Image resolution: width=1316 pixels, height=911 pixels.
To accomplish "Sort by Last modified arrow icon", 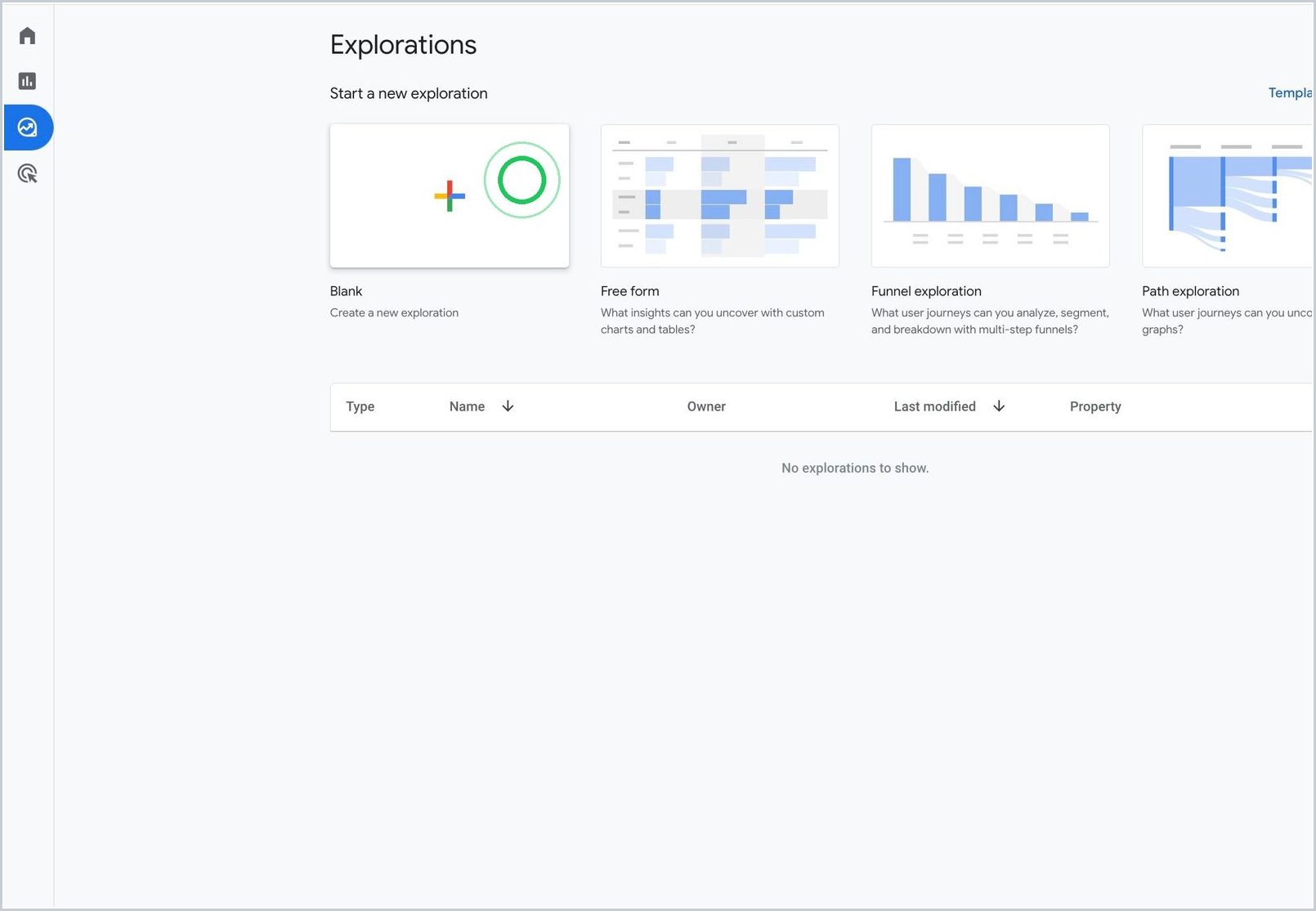I will click(x=999, y=406).
